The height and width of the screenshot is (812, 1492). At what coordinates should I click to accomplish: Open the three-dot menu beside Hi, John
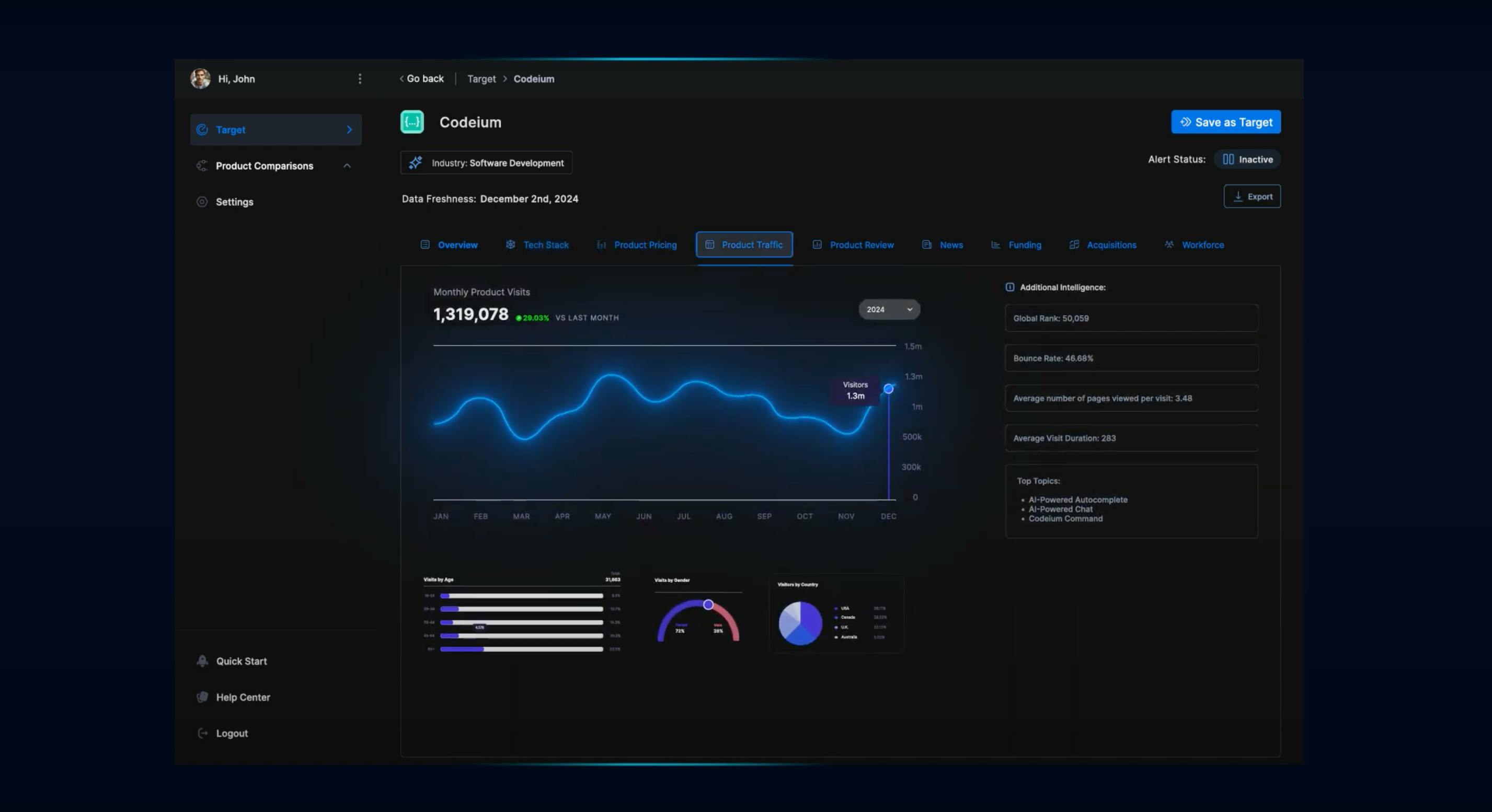point(360,79)
